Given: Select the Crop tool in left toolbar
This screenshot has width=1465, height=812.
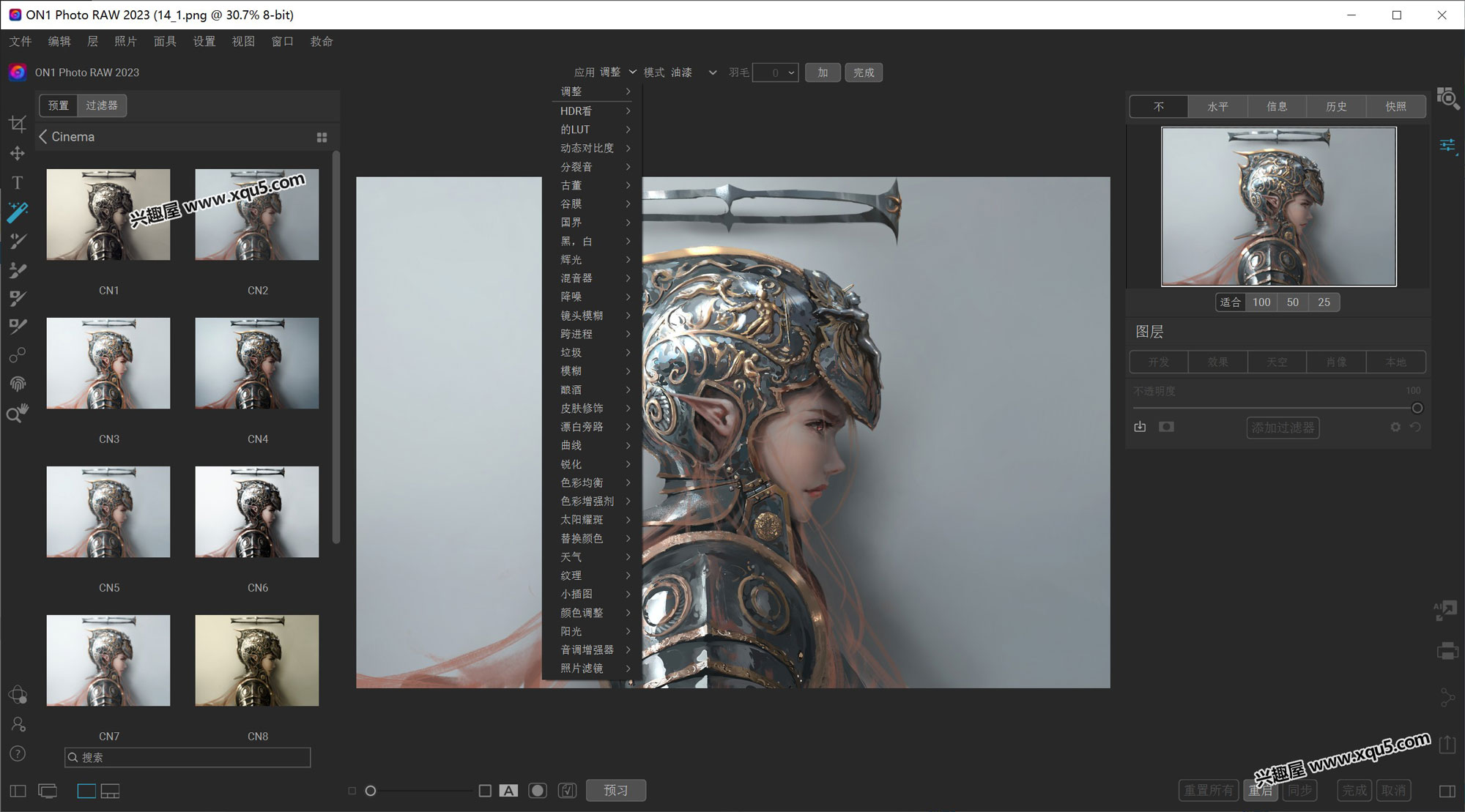Looking at the screenshot, I should tap(18, 124).
